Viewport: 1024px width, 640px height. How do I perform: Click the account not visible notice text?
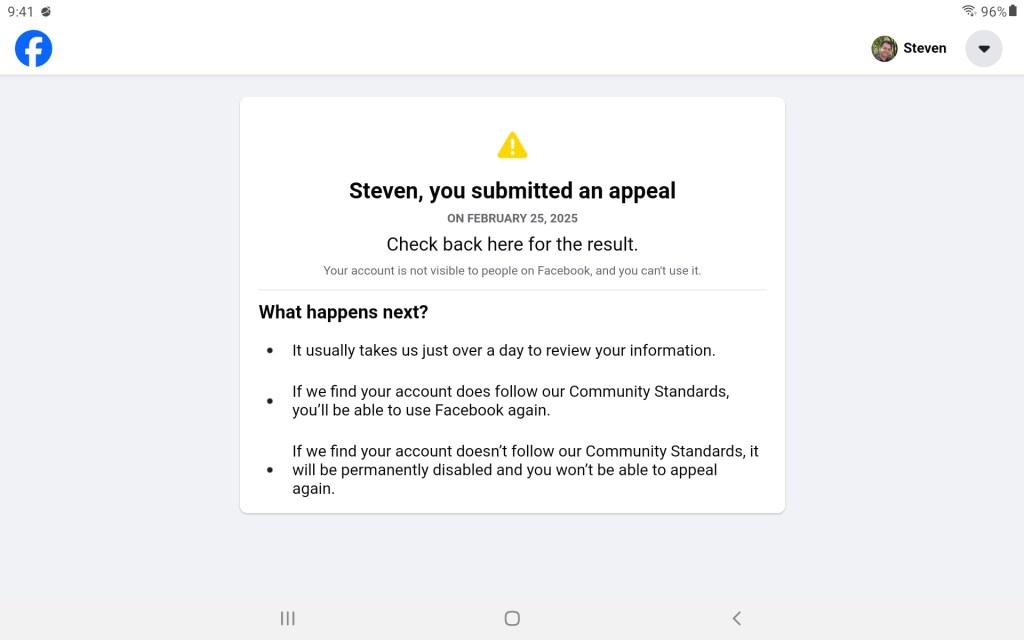point(512,271)
